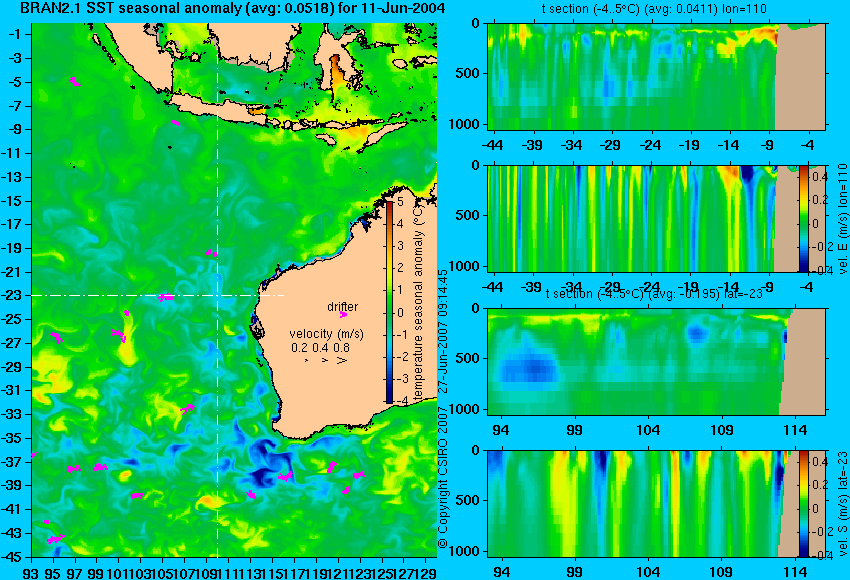Image resolution: width=850 pixels, height=580 pixels.
Task: Click the lon=110 eastward velocity section plot
Action: tap(656, 218)
